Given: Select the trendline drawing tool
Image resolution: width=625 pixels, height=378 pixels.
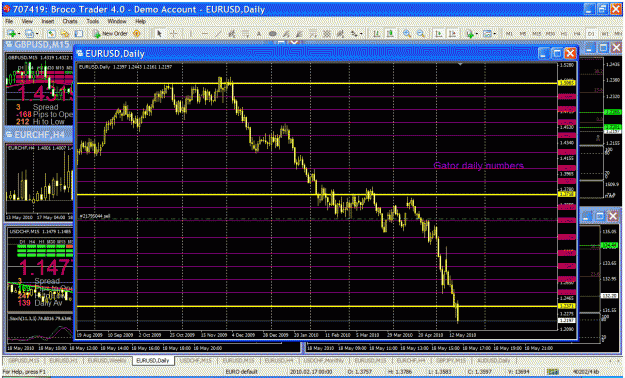Looking at the screenshot, I should click(218, 34).
